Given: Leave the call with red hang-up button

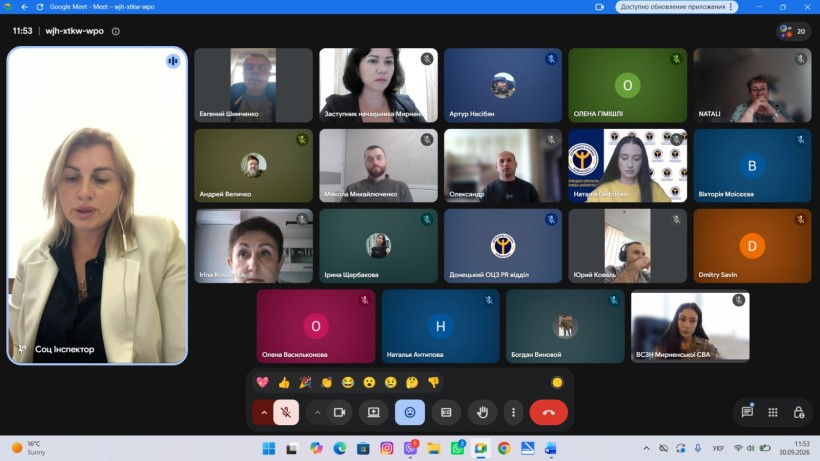Looking at the screenshot, I should (549, 412).
